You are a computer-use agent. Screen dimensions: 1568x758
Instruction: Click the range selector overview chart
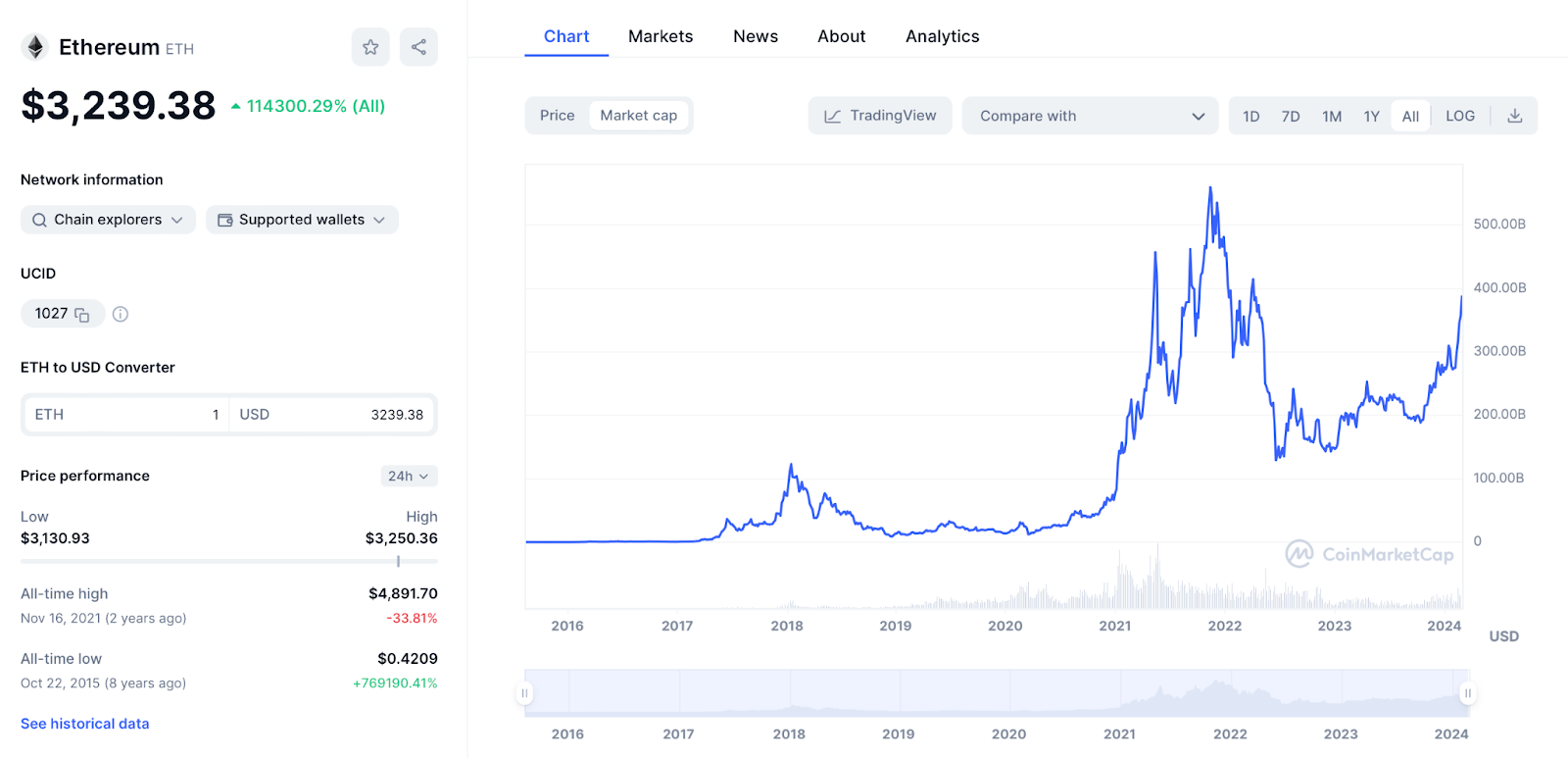click(997, 693)
